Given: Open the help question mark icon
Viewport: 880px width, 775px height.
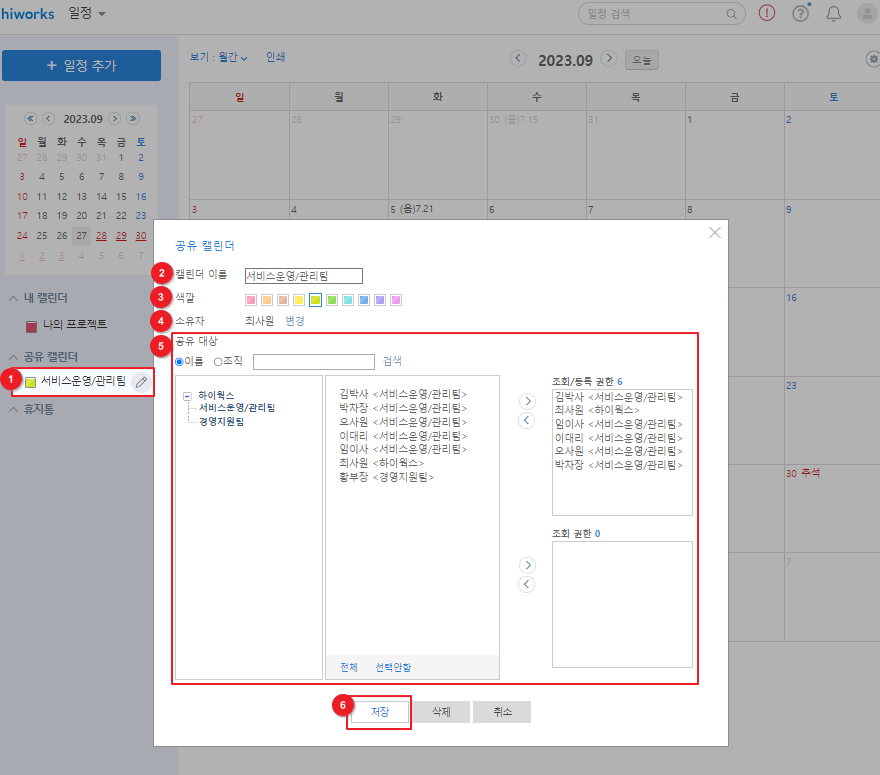Looking at the screenshot, I should (x=801, y=13).
